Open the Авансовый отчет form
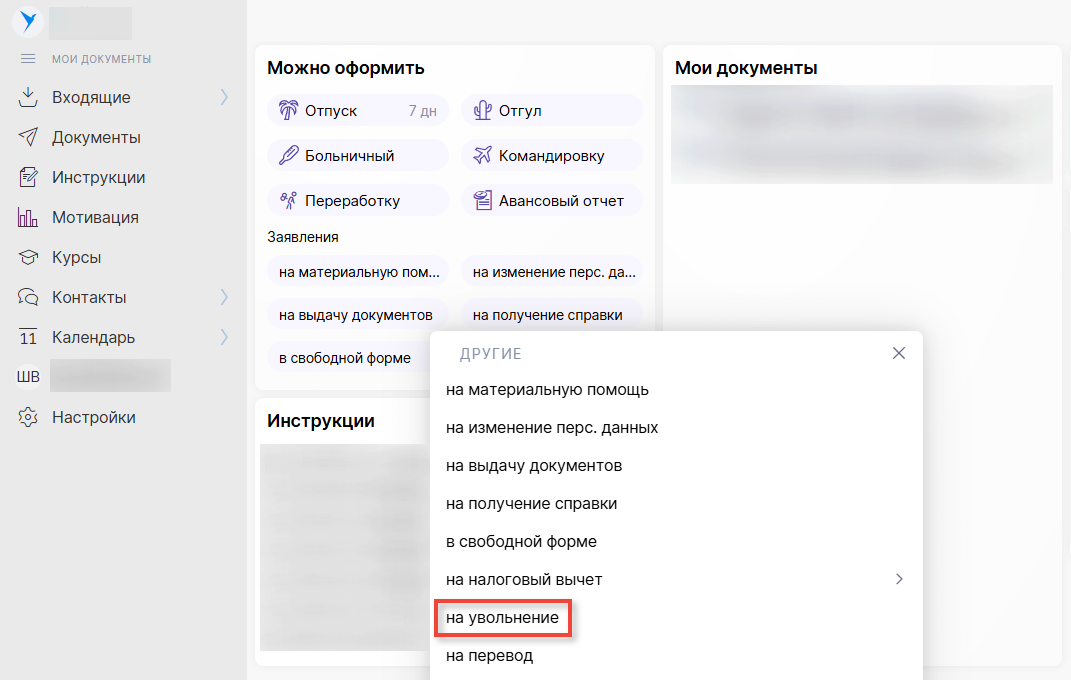Screen dimensions: 1071x680 (x=551, y=201)
